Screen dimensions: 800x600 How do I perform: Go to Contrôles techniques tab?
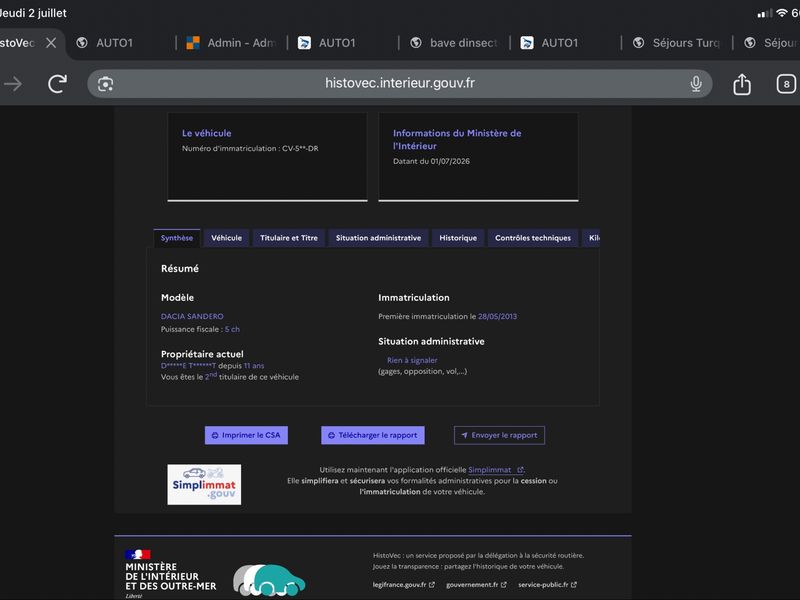pos(533,238)
